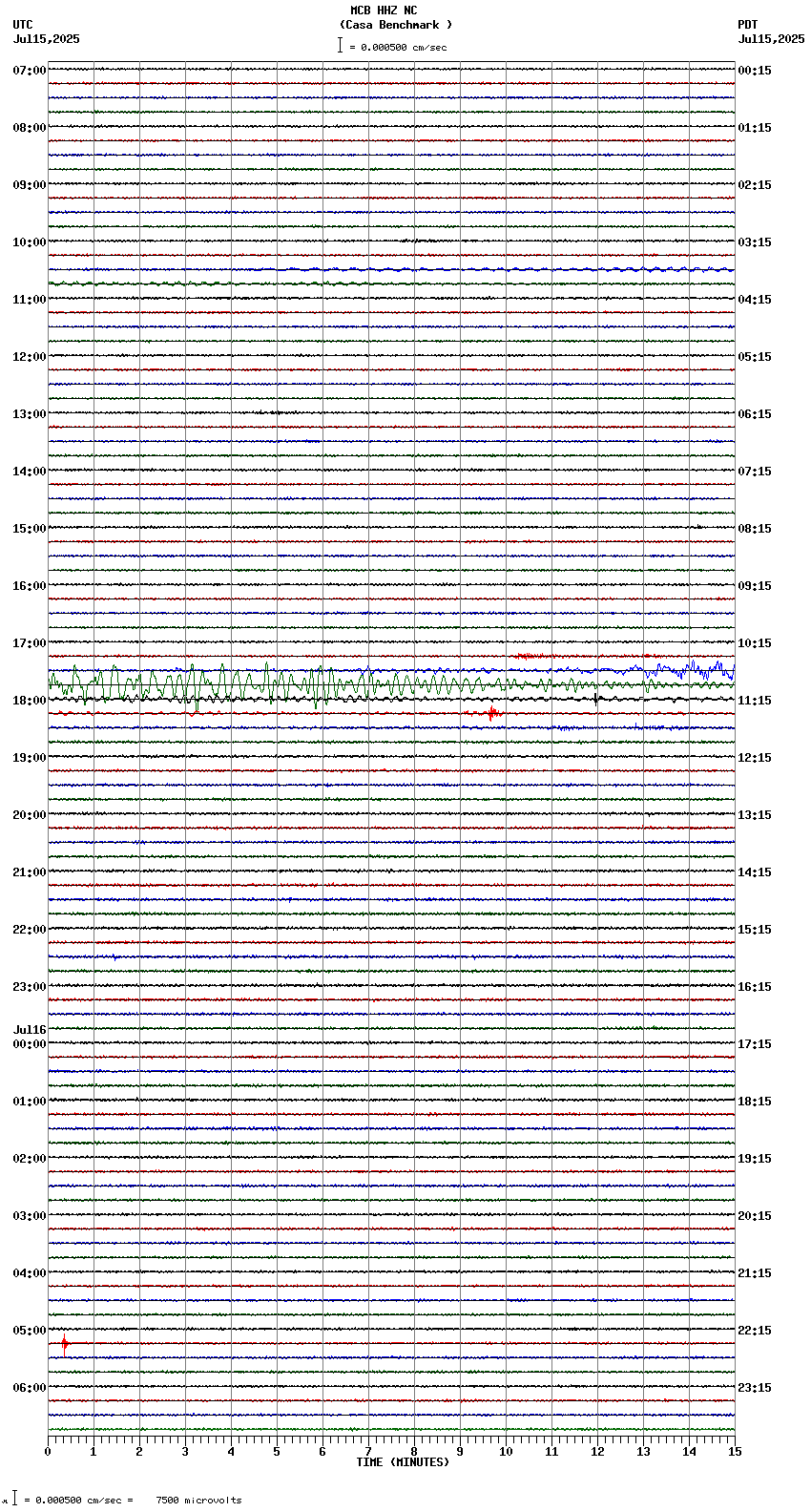The width and height of the screenshot is (811, 1512).
Task: Click the '5' tick on the time axis
Action: [277, 1452]
